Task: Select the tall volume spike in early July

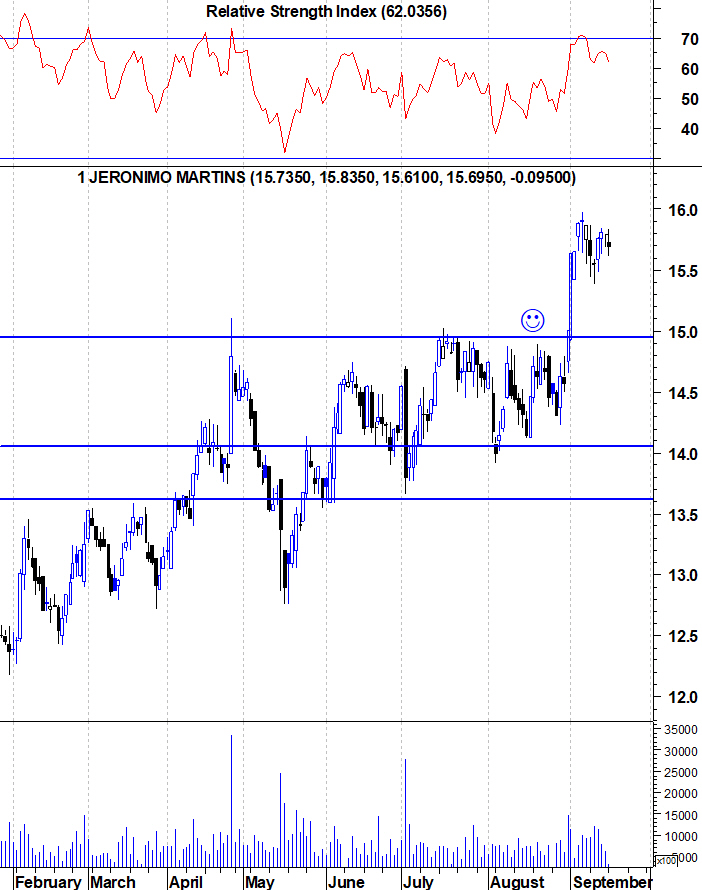Action: pos(405,812)
